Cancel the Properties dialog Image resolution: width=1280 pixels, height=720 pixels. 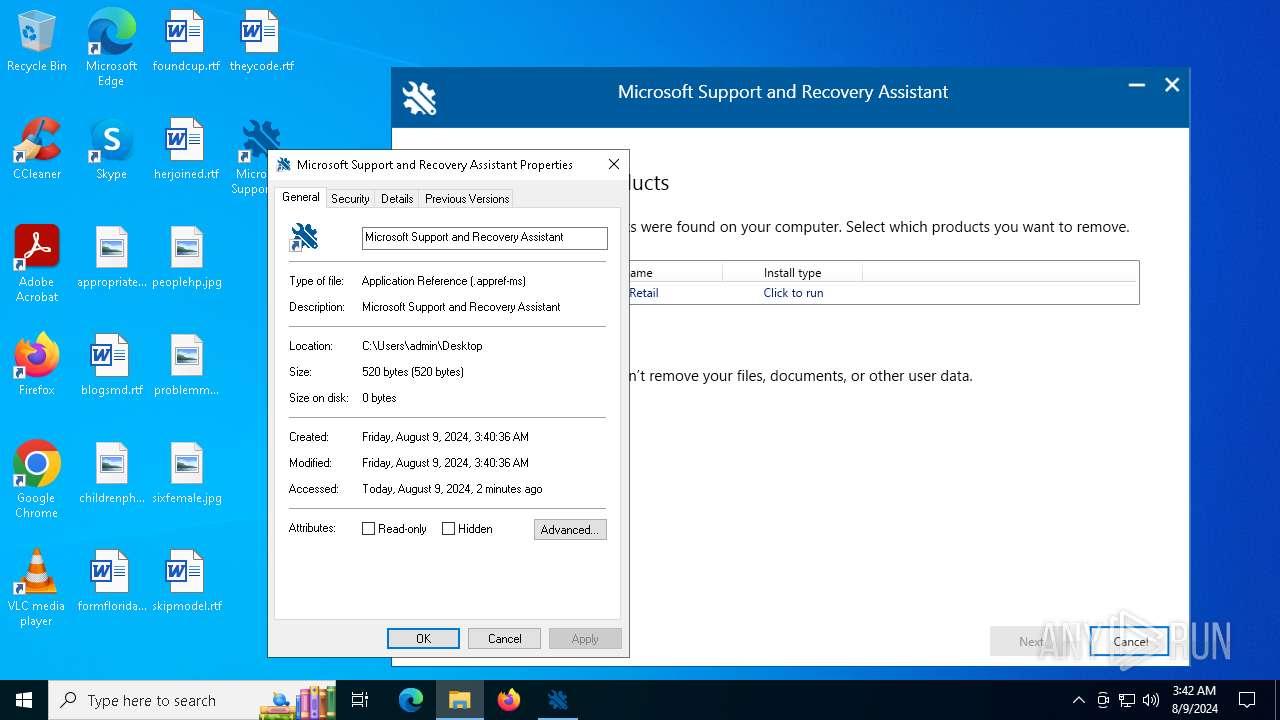(x=504, y=639)
